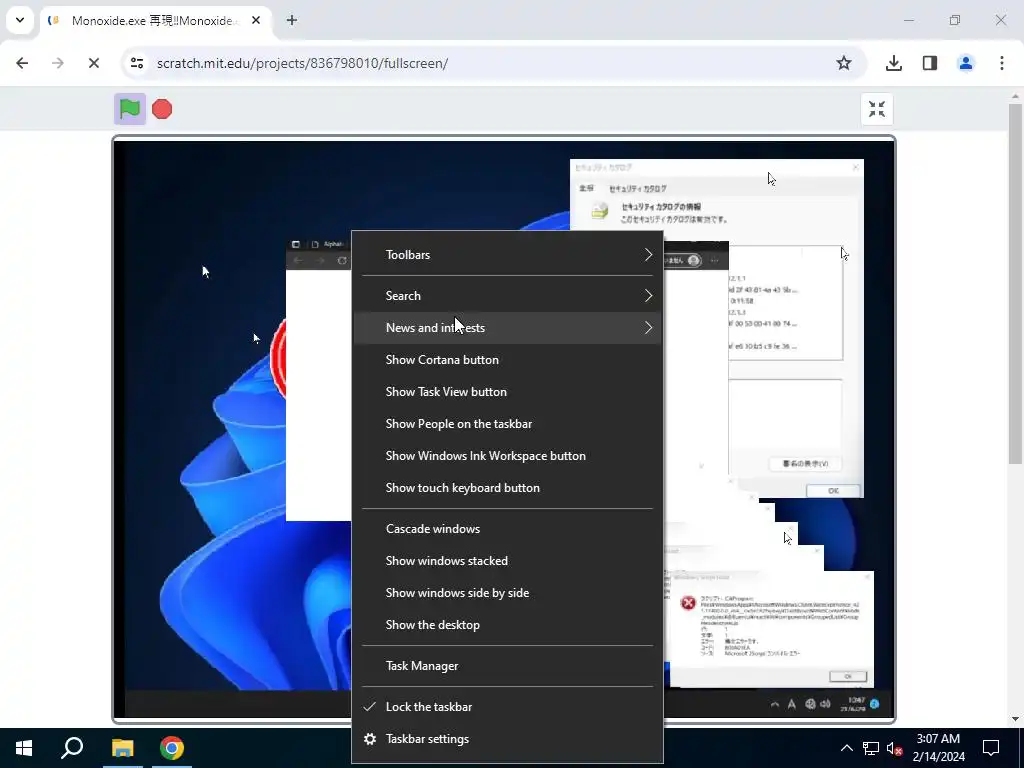This screenshot has width=1024, height=768.
Task: Open taskbar search magnifier
Action: click(72, 748)
